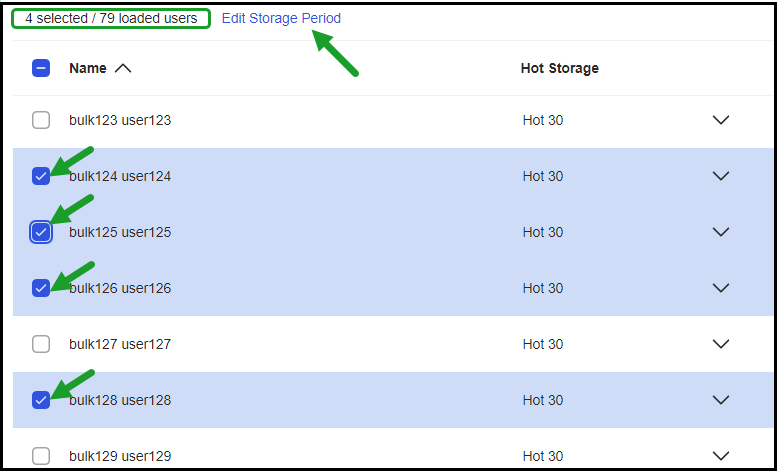Check the box for bulk123 user123
The height and width of the screenshot is (471, 777).
[41, 120]
